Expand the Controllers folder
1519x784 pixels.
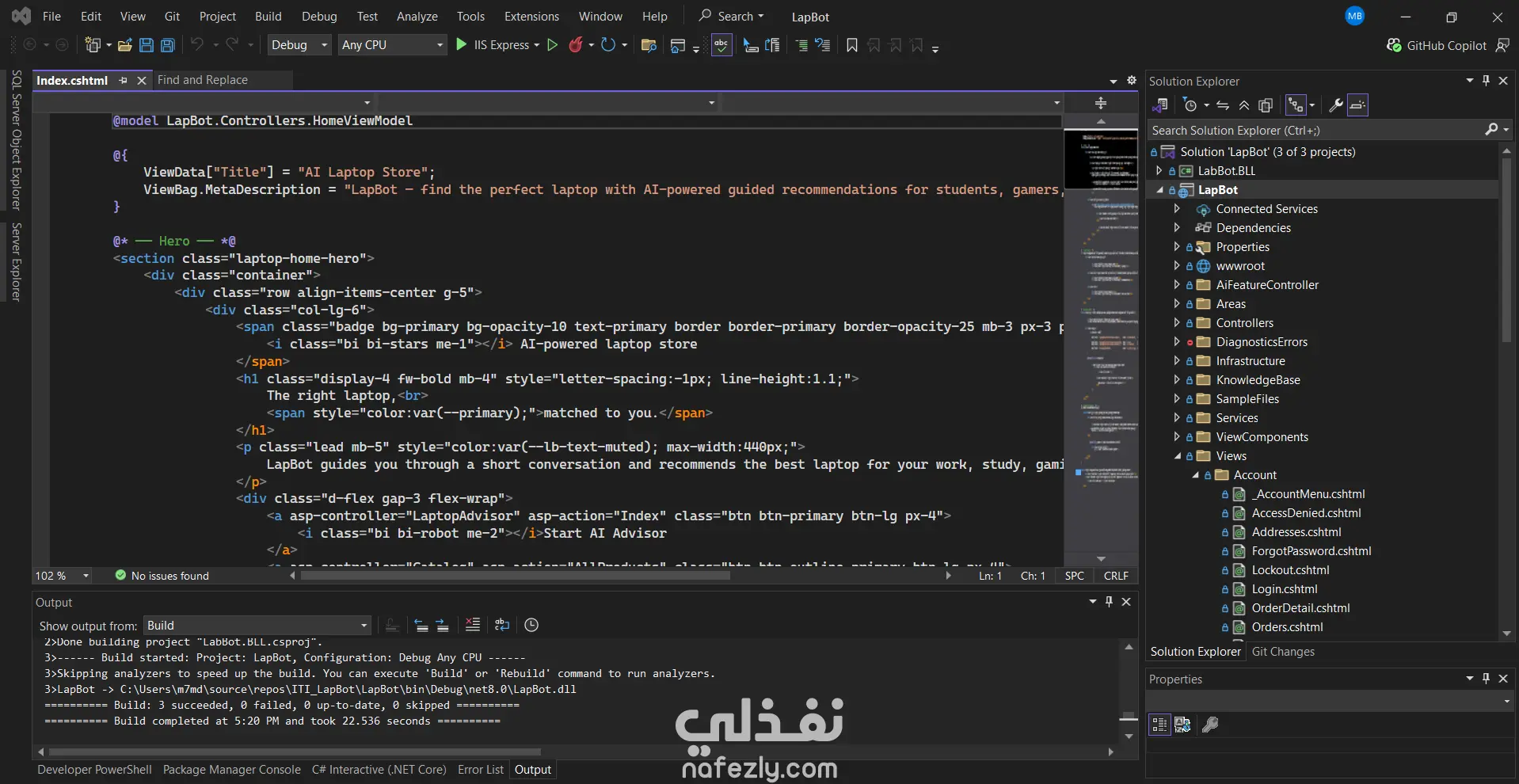1177,322
